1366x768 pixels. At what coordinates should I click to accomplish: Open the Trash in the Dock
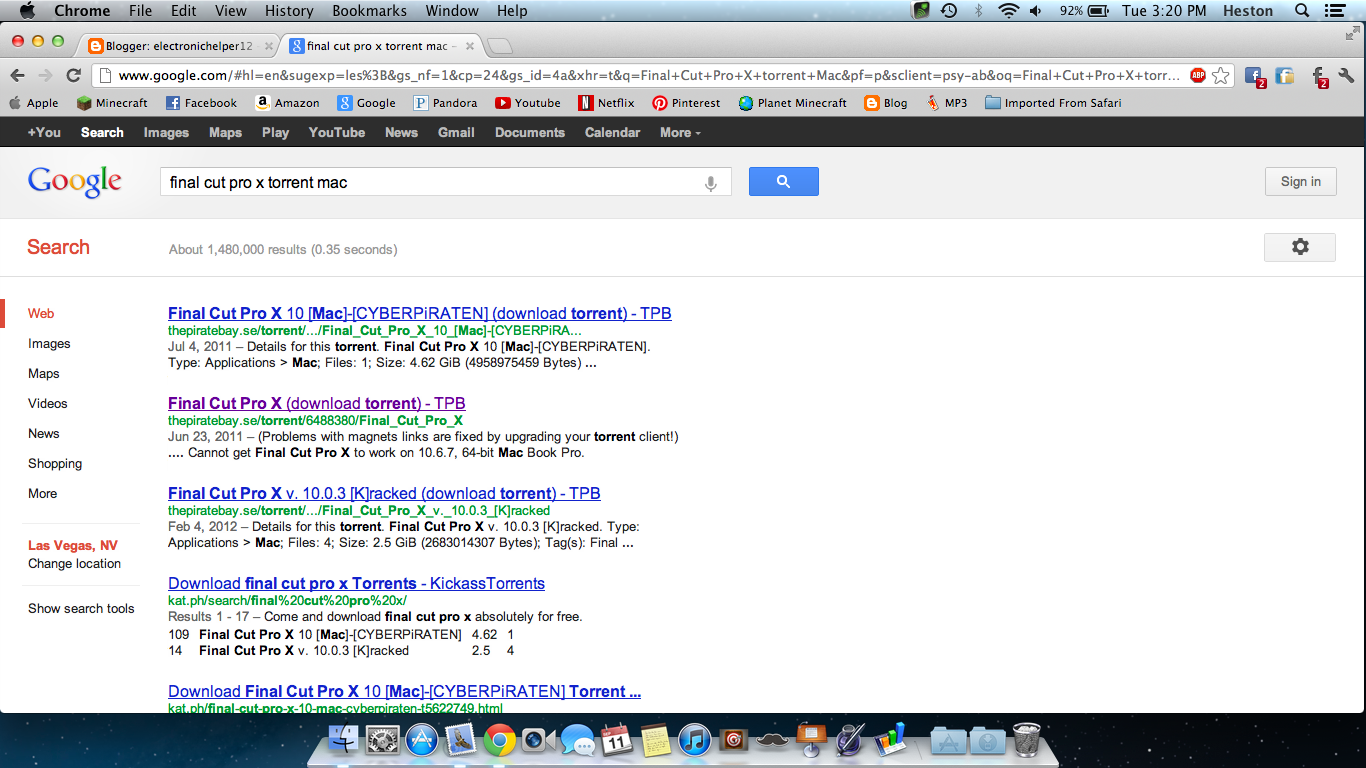pyautogui.click(x=1026, y=741)
